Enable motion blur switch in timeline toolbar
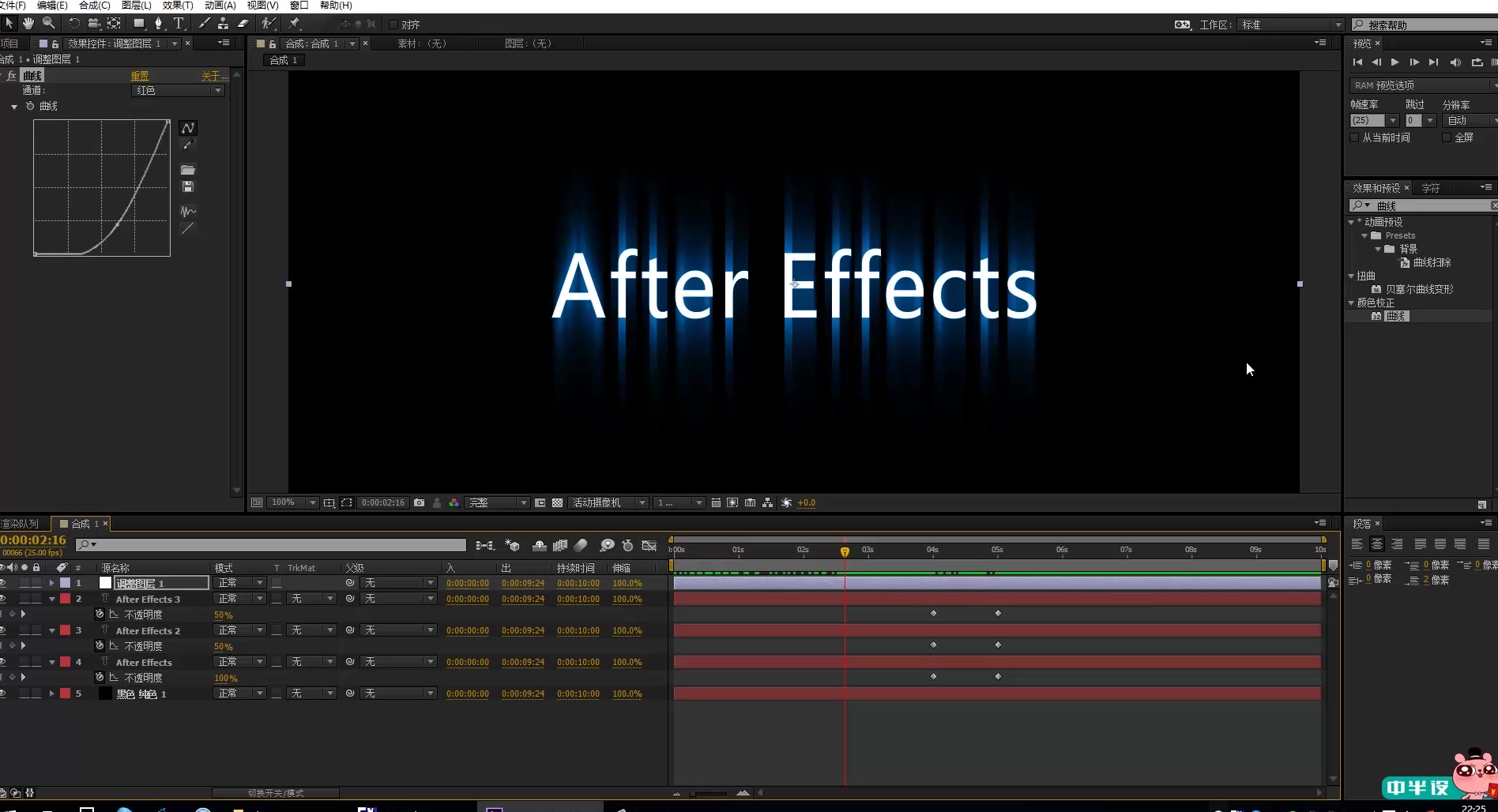Viewport: 1498px width, 812px height. [x=581, y=545]
